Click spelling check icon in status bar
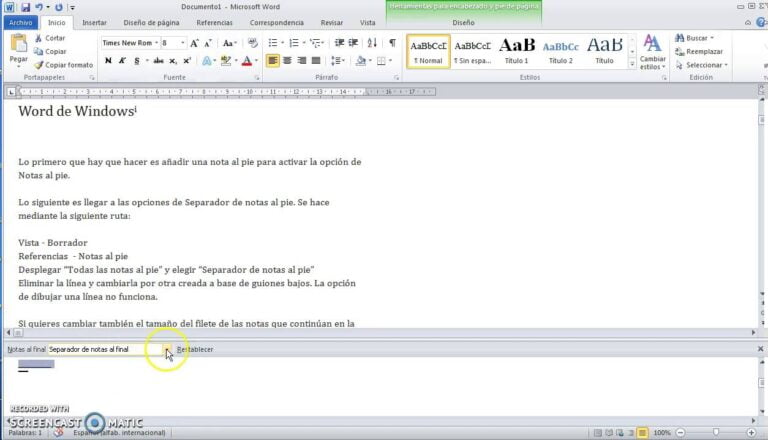Image resolution: width=768 pixels, height=440 pixels. coord(58,433)
